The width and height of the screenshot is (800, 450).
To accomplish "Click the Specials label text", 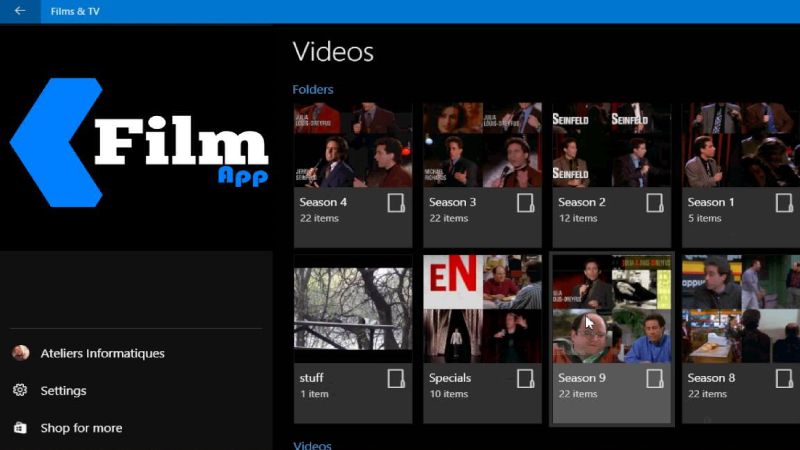I will click(x=449, y=378).
